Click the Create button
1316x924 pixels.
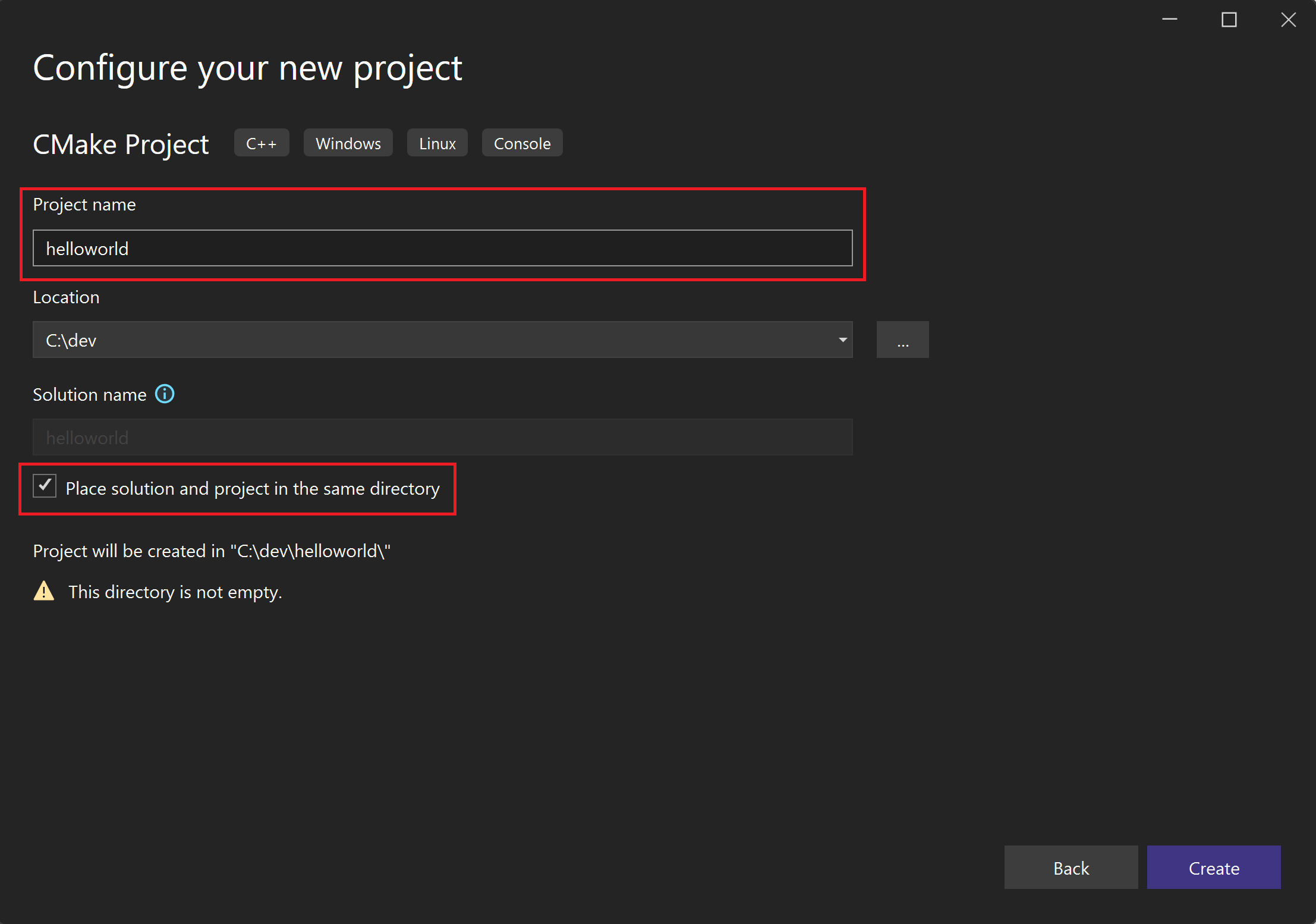click(1214, 869)
